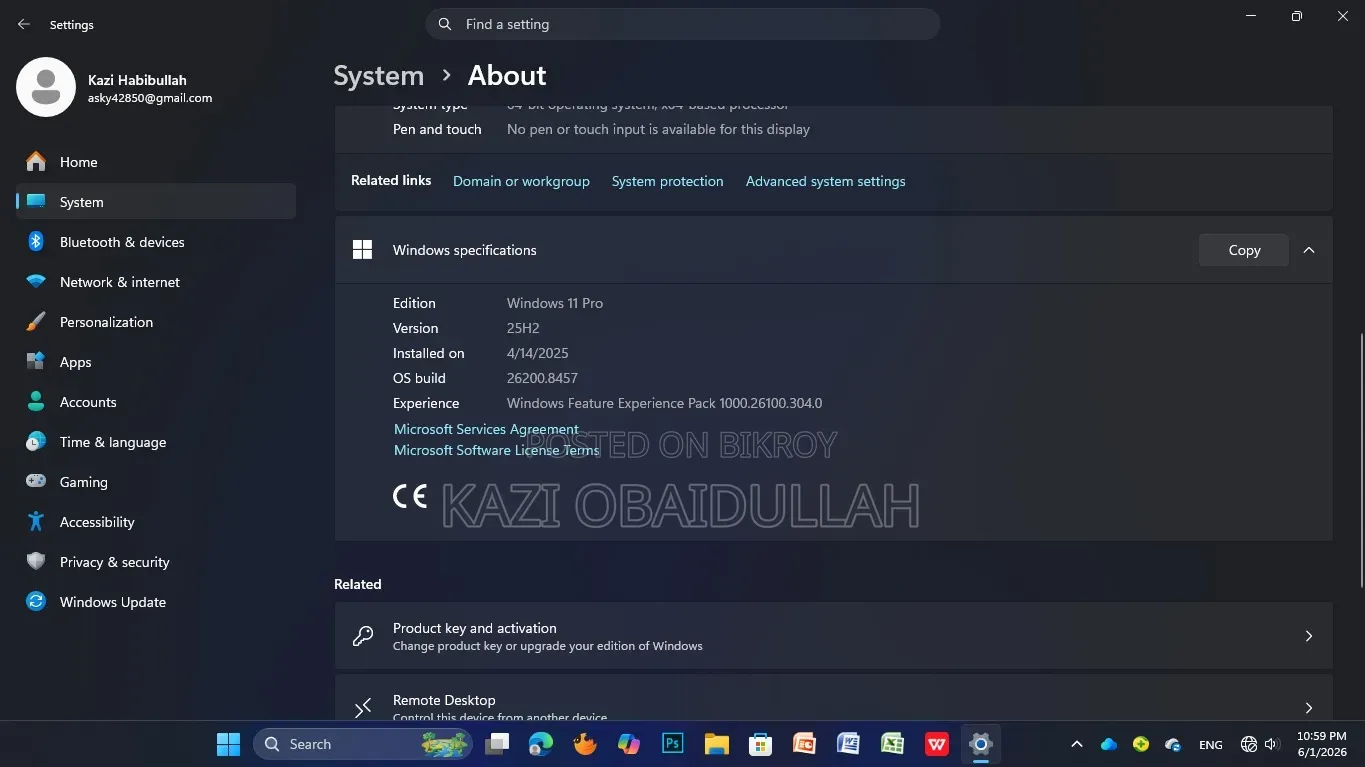Launch Firefox from the taskbar

pyautogui.click(x=585, y=744)
